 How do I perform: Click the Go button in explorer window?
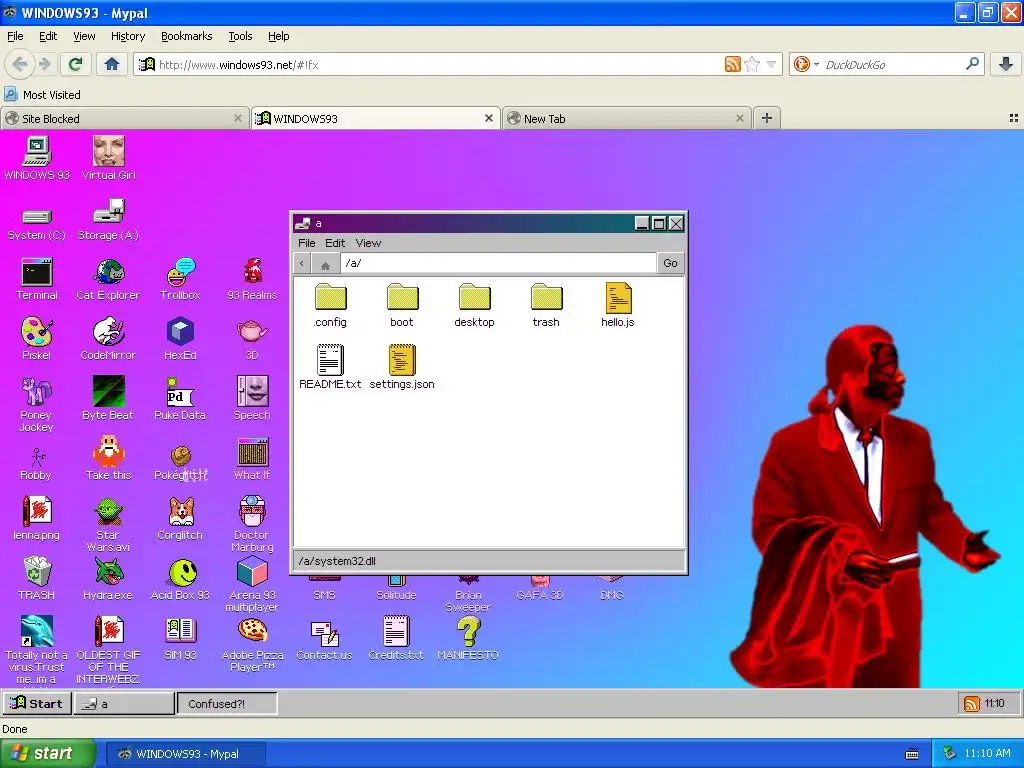coord(670,263)
